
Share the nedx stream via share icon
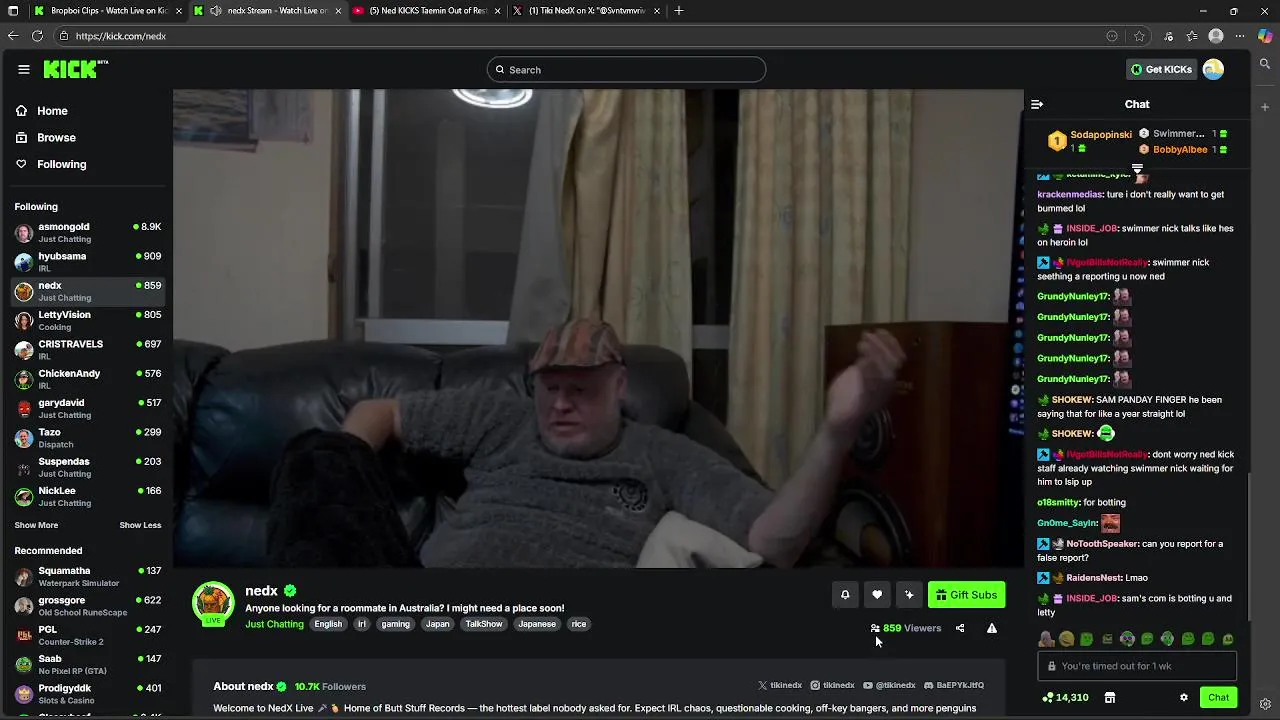960,628
